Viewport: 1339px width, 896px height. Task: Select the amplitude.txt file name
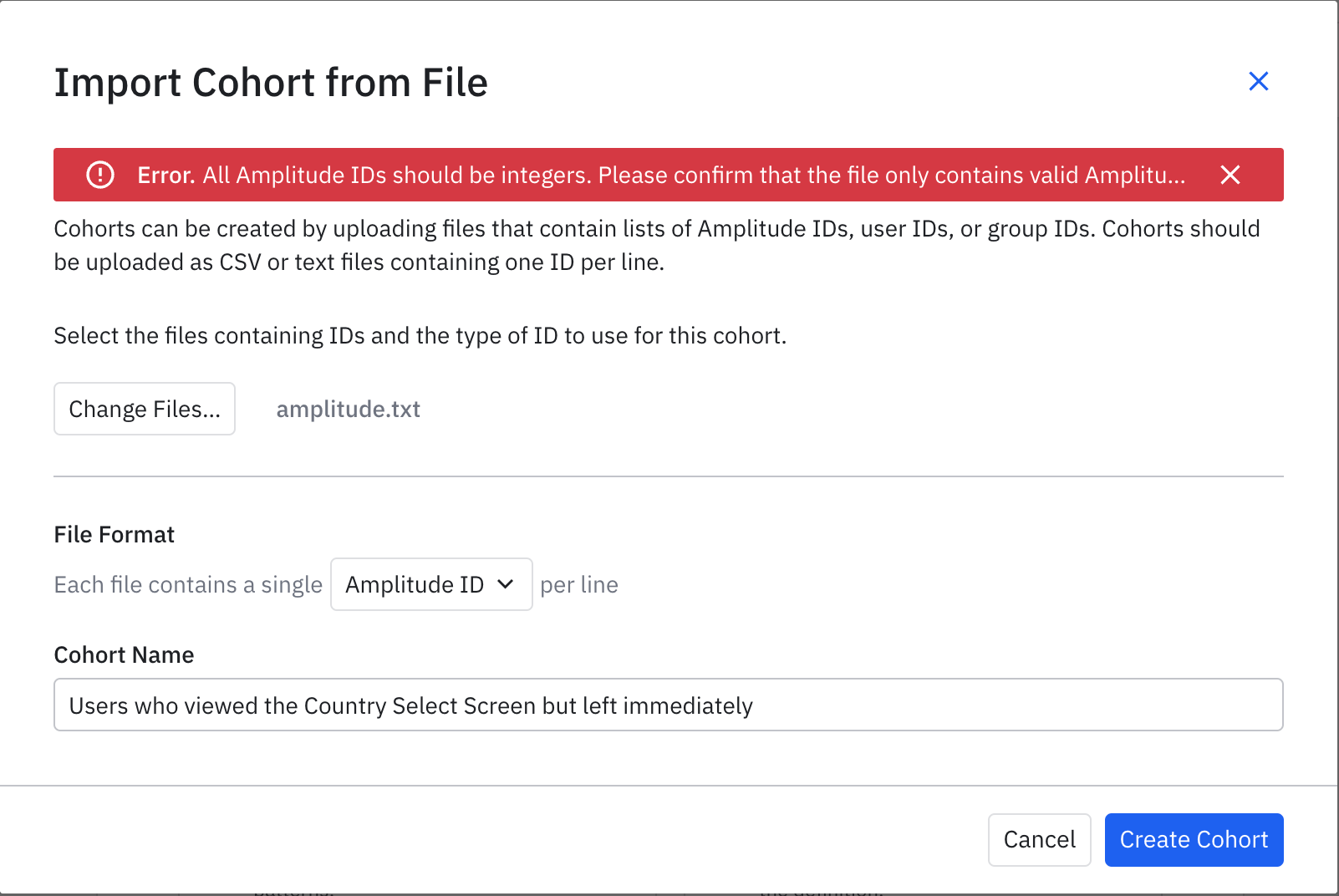349,409
